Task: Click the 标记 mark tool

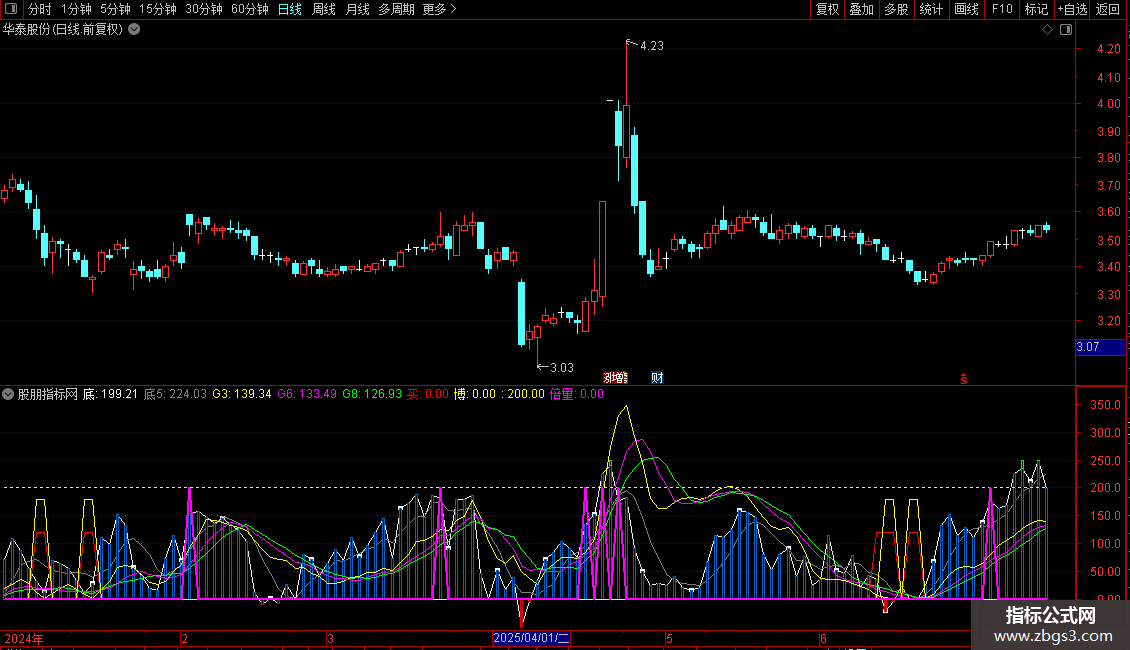Action: (x=1036, y=9)
